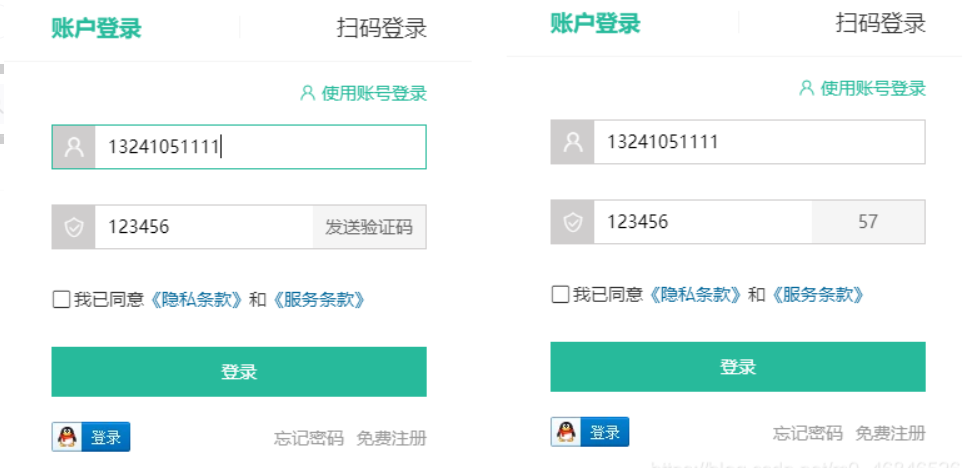This screenshot has width=971, height=468.
Task: Click 免费注册 in the right panel
Action: point(890,433)
